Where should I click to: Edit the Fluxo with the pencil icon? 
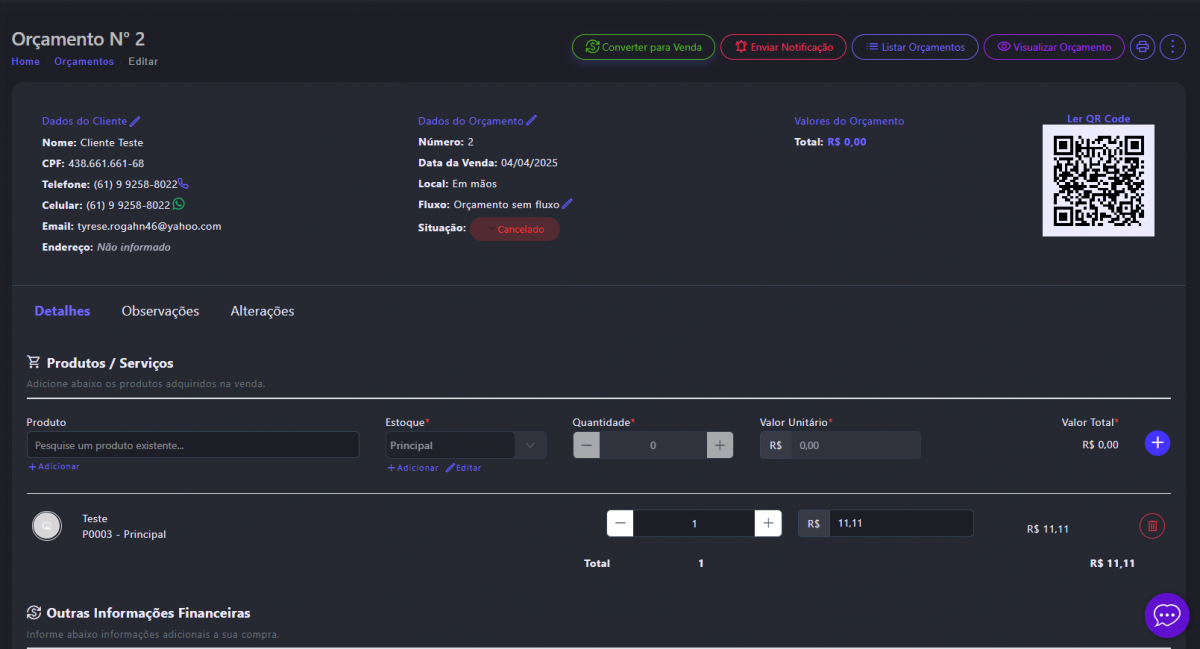[x=567, y=204]
